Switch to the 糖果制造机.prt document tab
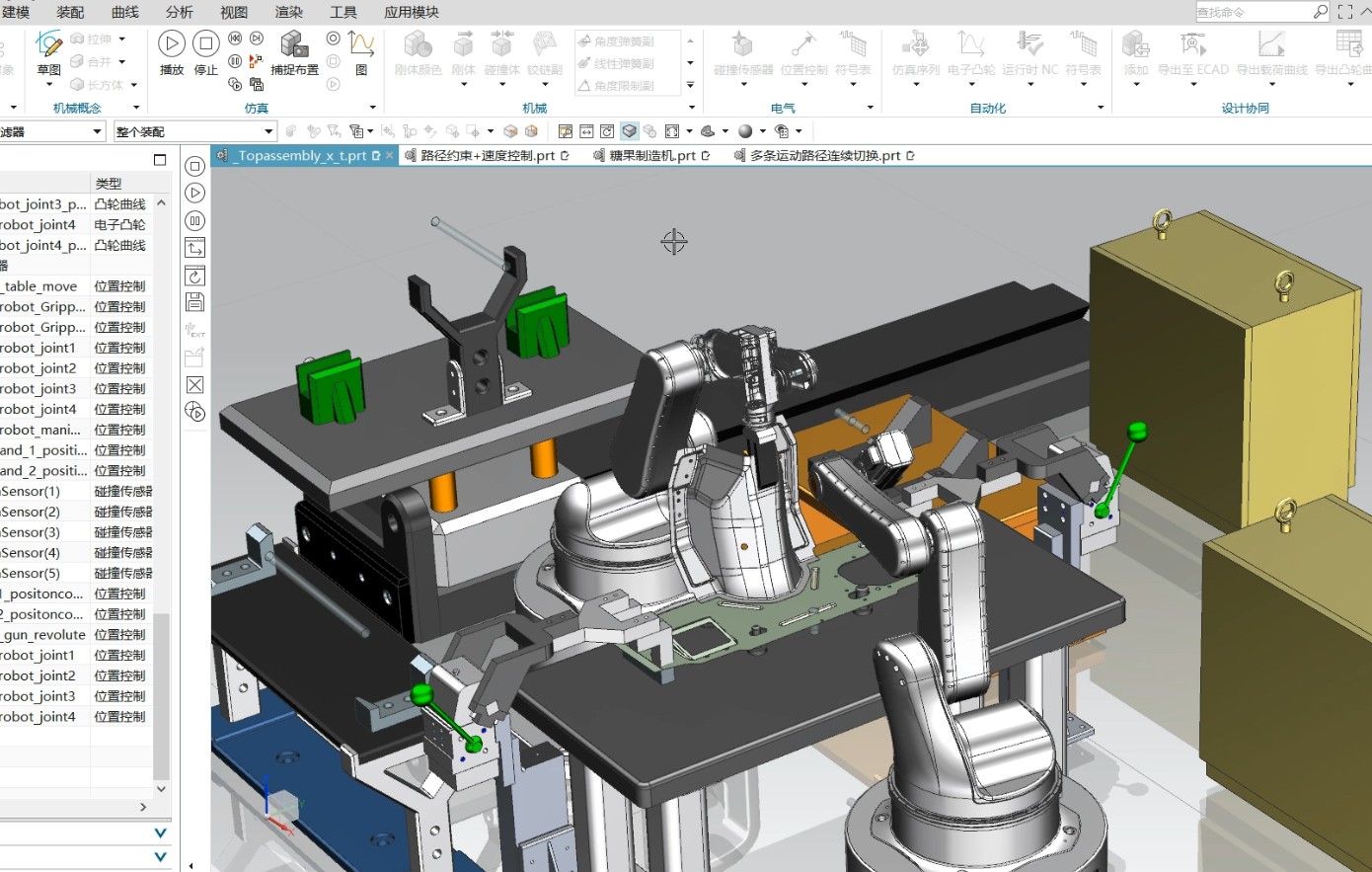Image resolution: width=1372 pixels, height=872 pixels. coord(651,156)
